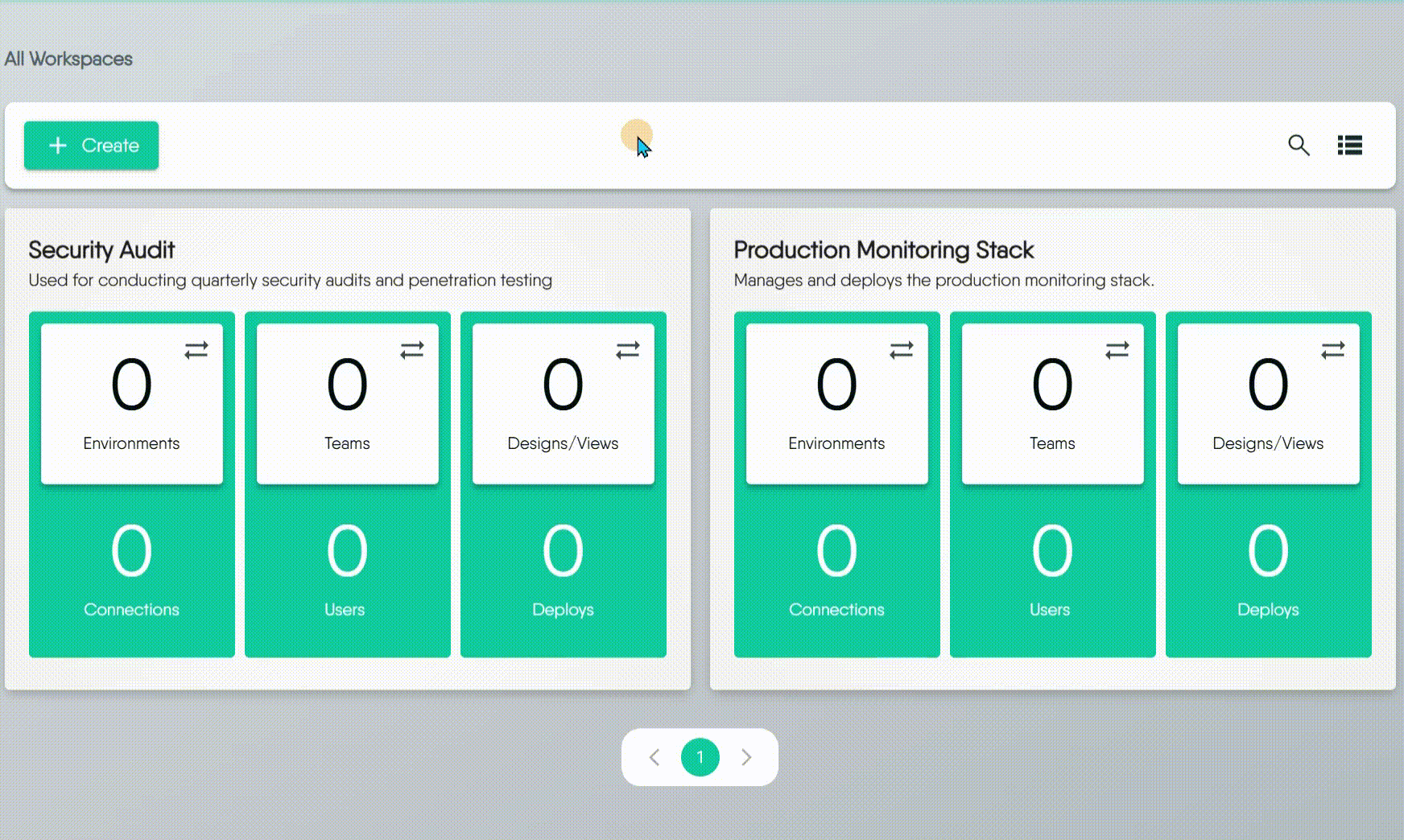Click transfer arrows on Security Audit Teams card
Viewport: 1404px width, 840px height.
click(412, 350)
